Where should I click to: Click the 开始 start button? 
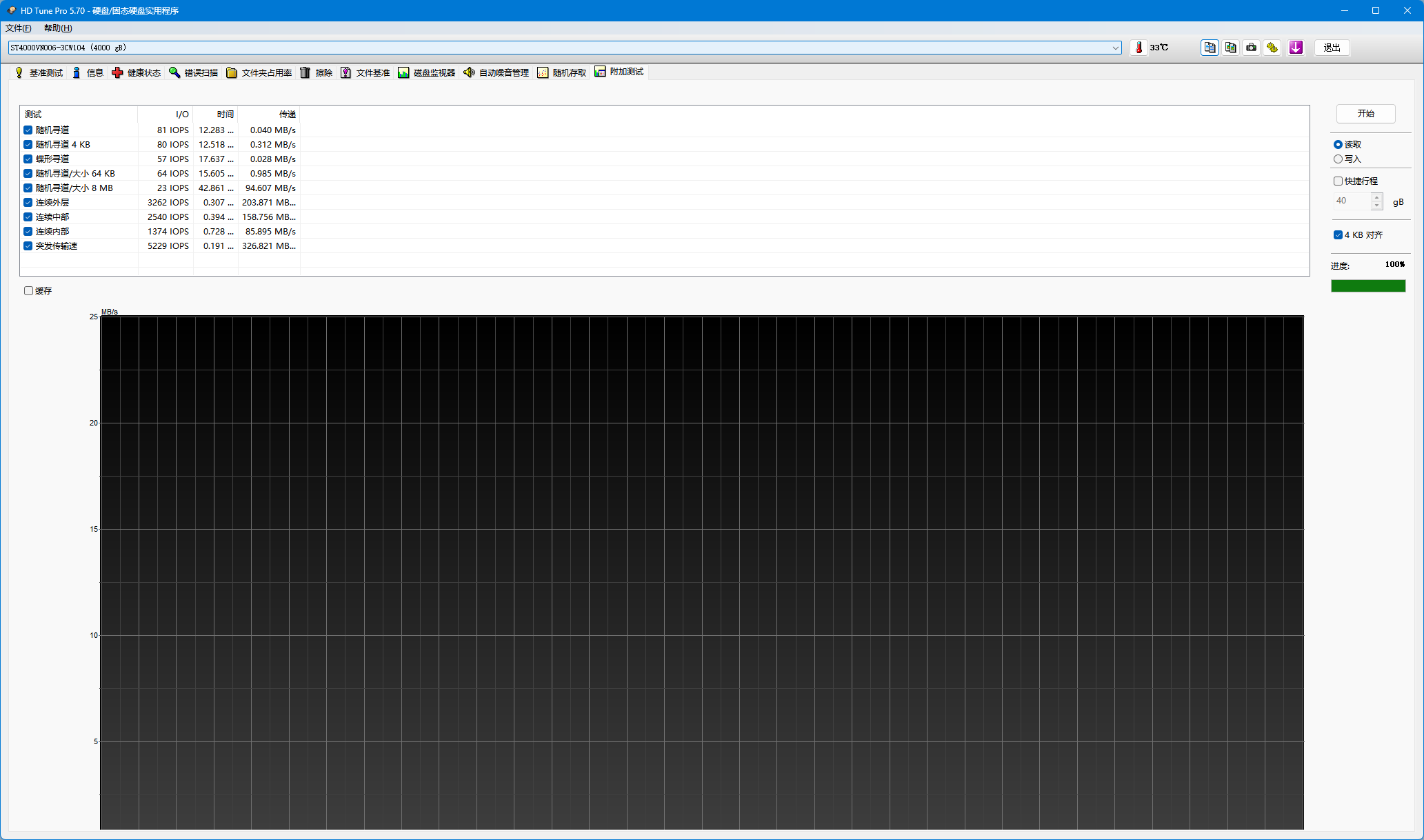click(x=1365, y=113)
